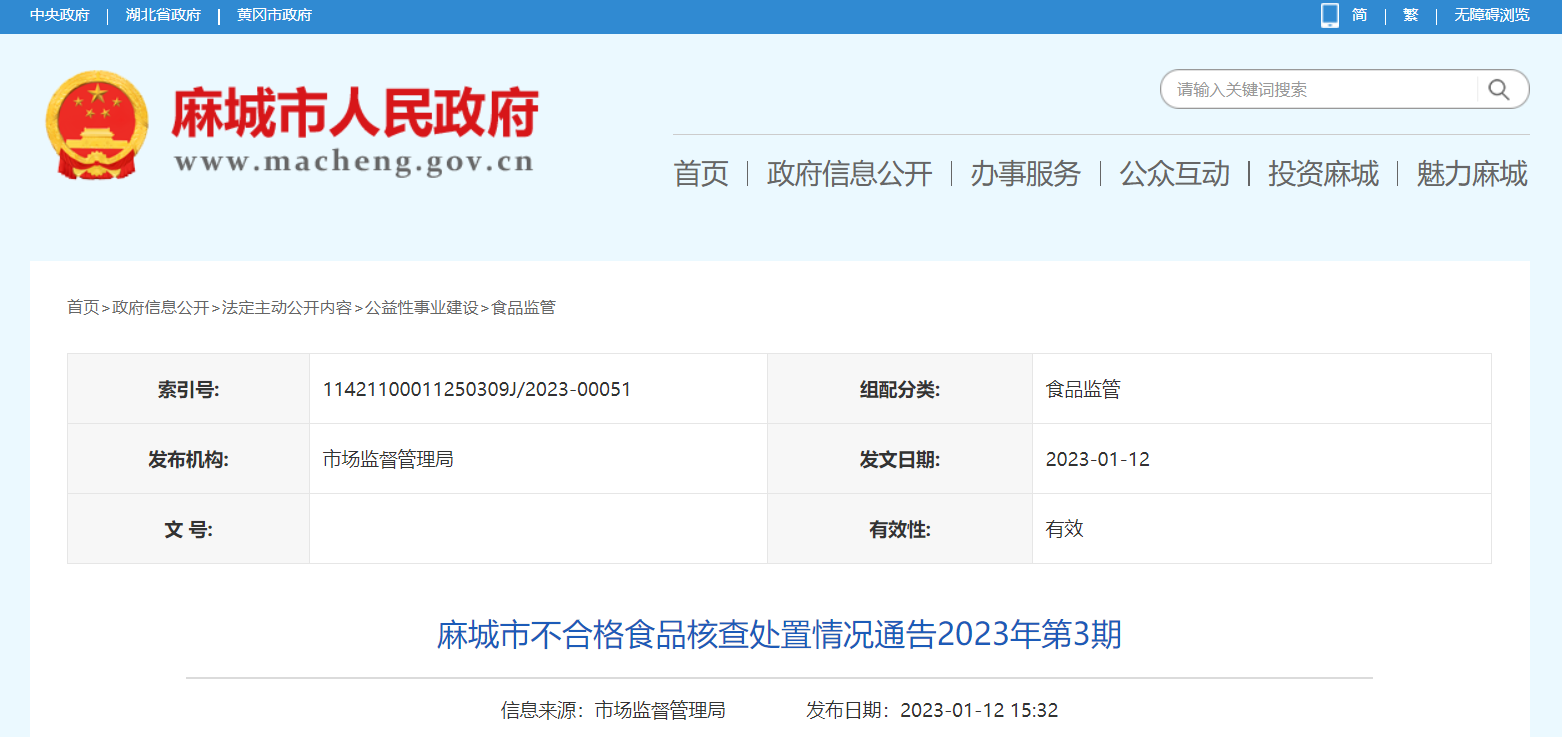Switch to simplified Chinese (简)
This screenshot has height=737, width=1562.
pyautogui.click(x=1359, y=15)
